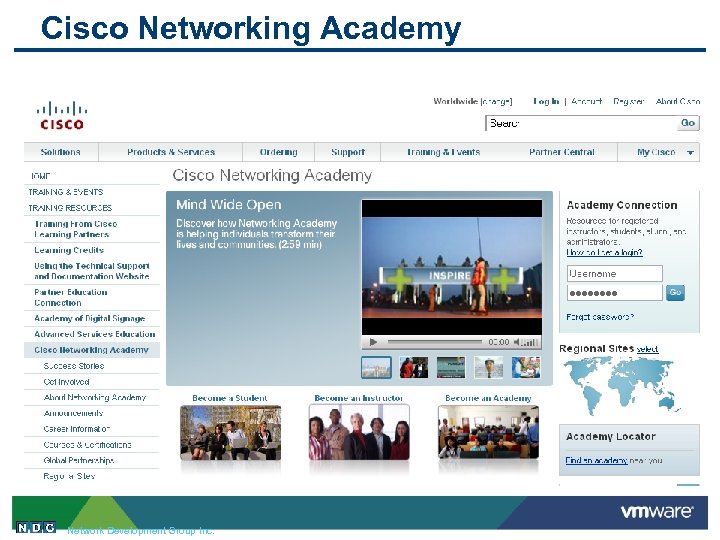
Task: Open How do I get a login link
Action: [x=604, y=253]
